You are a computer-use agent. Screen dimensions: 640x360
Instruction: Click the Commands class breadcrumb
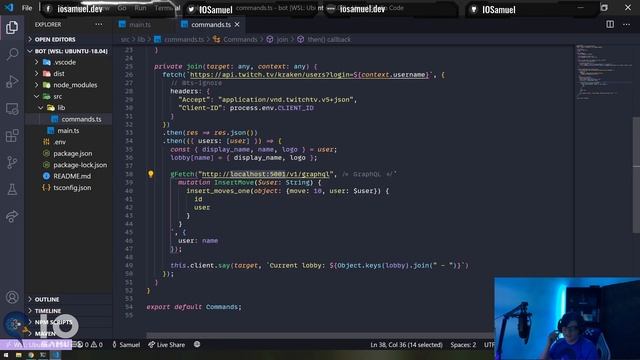pos(240,40)
